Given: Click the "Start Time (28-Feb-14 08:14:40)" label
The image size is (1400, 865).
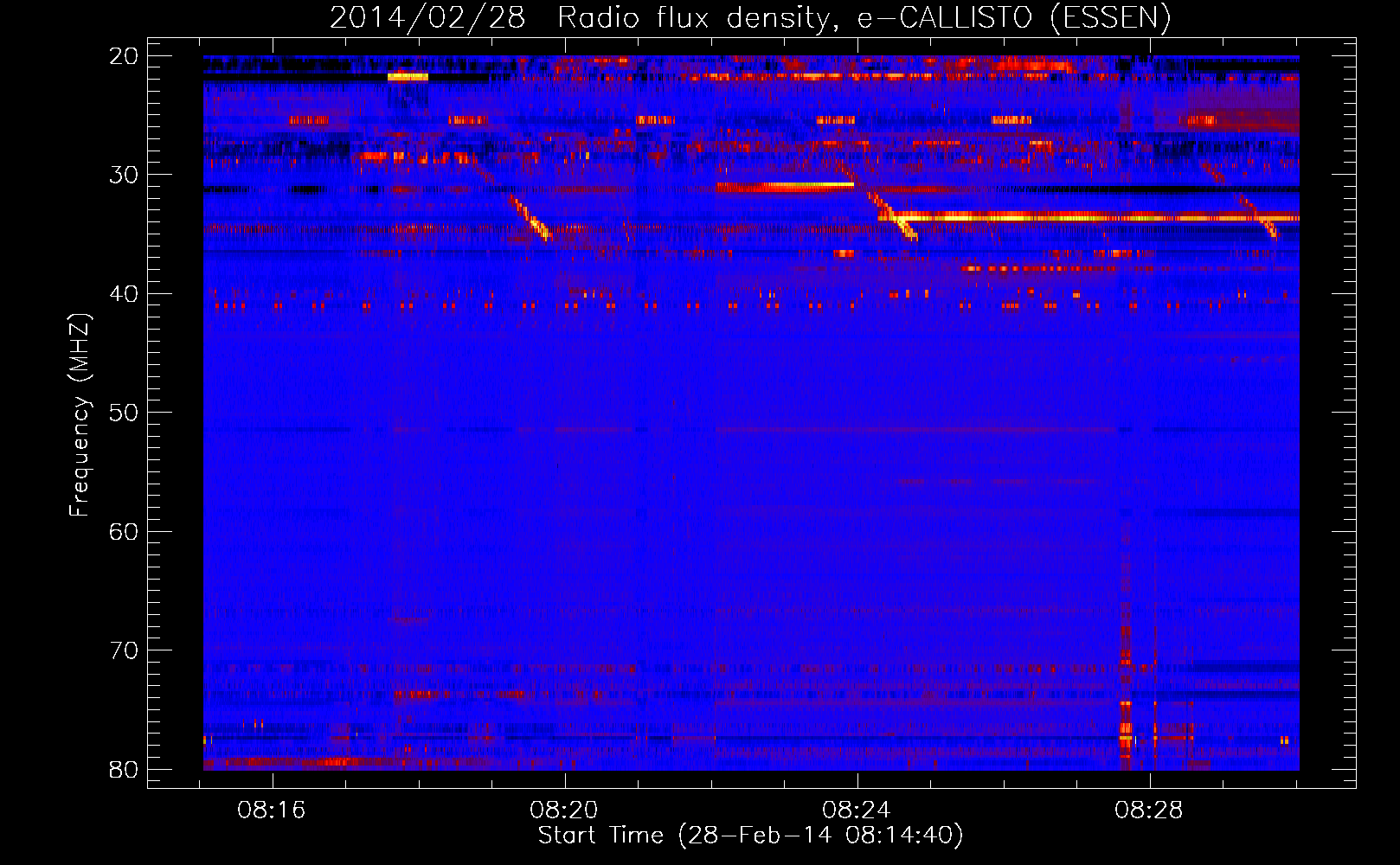Looking at the screenshot, I should pyautogui.click(x=750, y=836).
